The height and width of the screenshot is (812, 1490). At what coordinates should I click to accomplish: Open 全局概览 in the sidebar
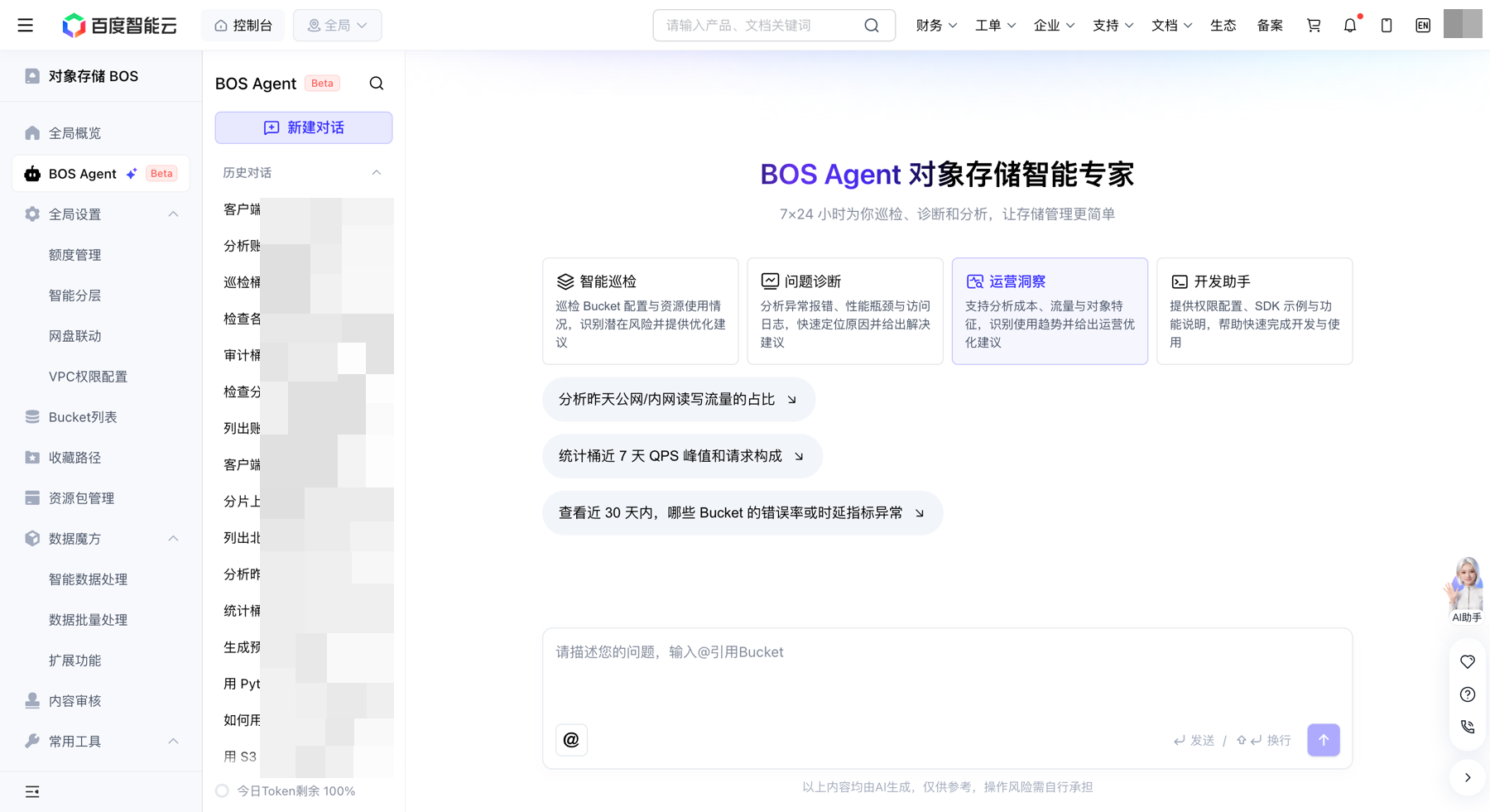click(x=100, y=133)
